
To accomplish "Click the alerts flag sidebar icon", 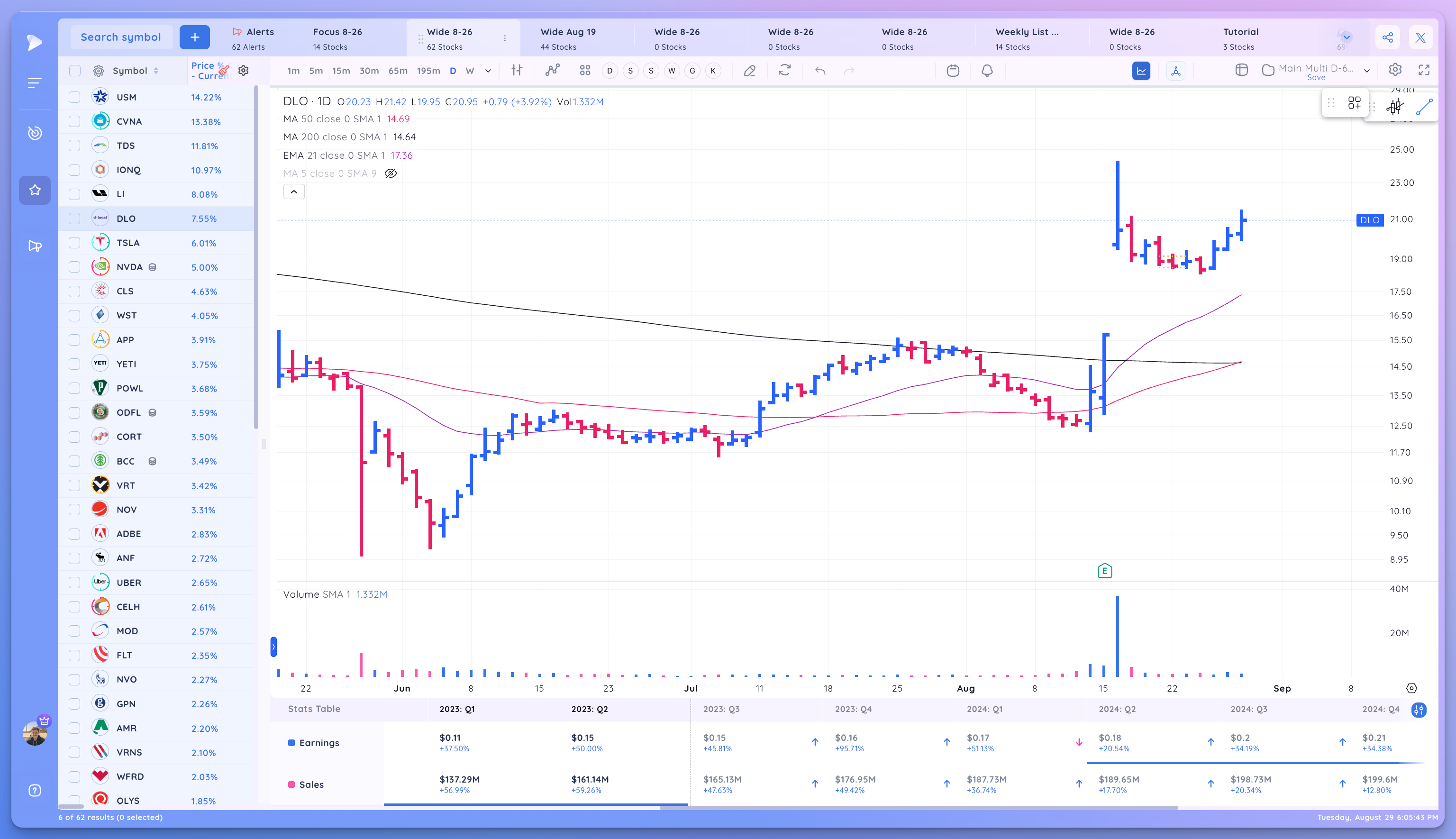I will (35, 246).
